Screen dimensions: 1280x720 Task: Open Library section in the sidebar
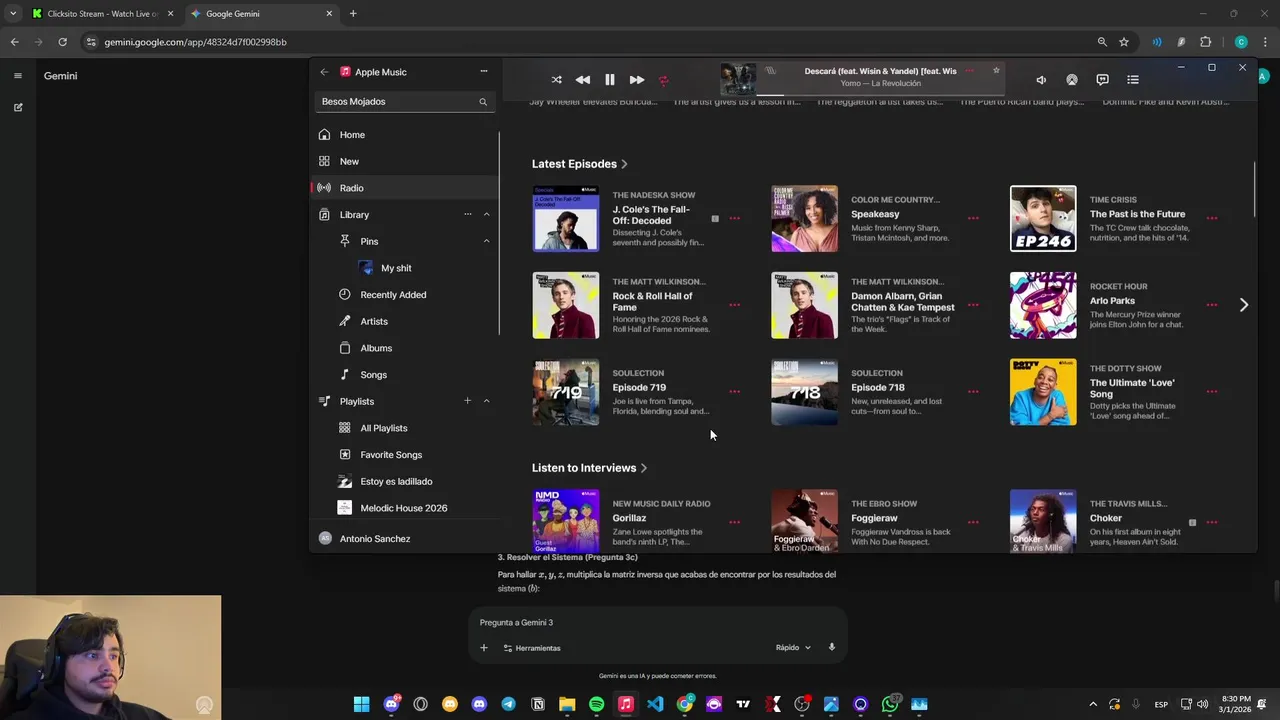354,215
